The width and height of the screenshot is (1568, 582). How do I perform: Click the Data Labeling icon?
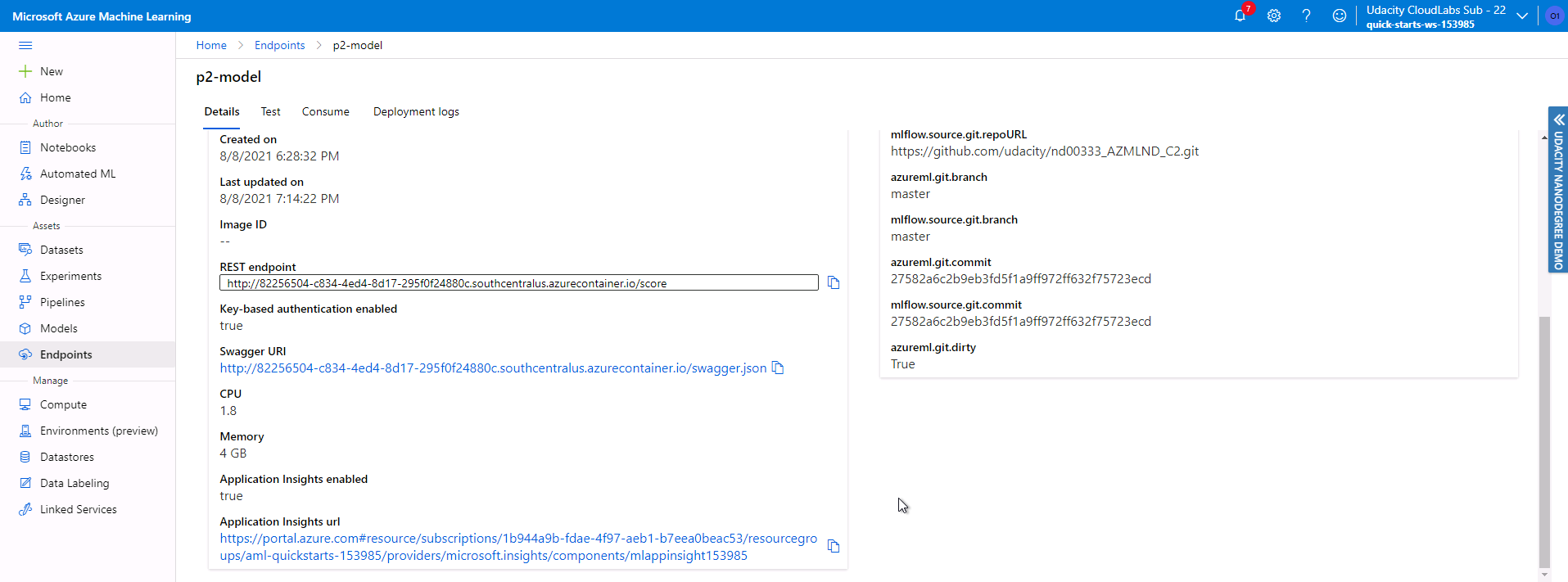point(25,483)
